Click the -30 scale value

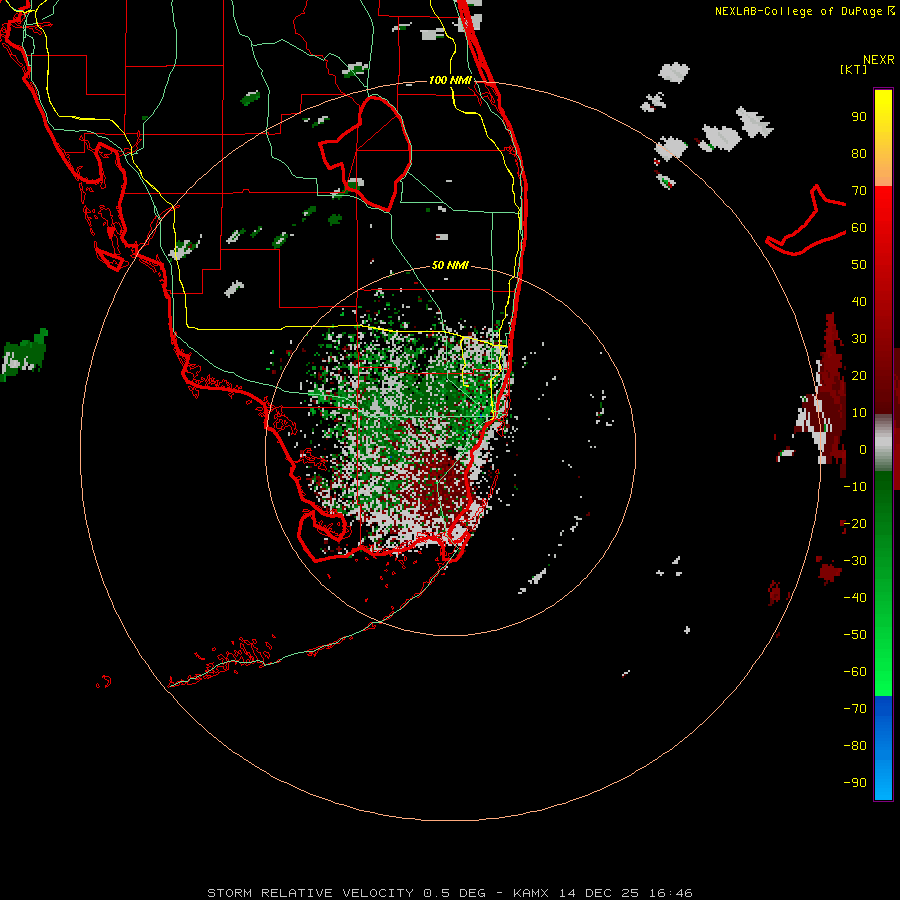point(855,561)
